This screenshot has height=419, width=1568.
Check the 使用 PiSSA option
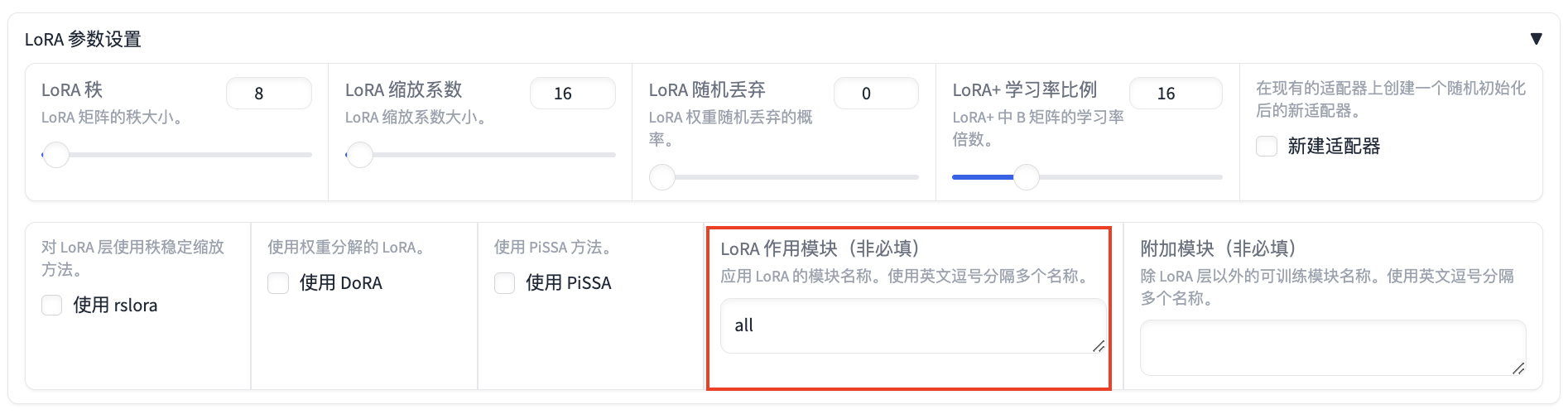point(505,283)
